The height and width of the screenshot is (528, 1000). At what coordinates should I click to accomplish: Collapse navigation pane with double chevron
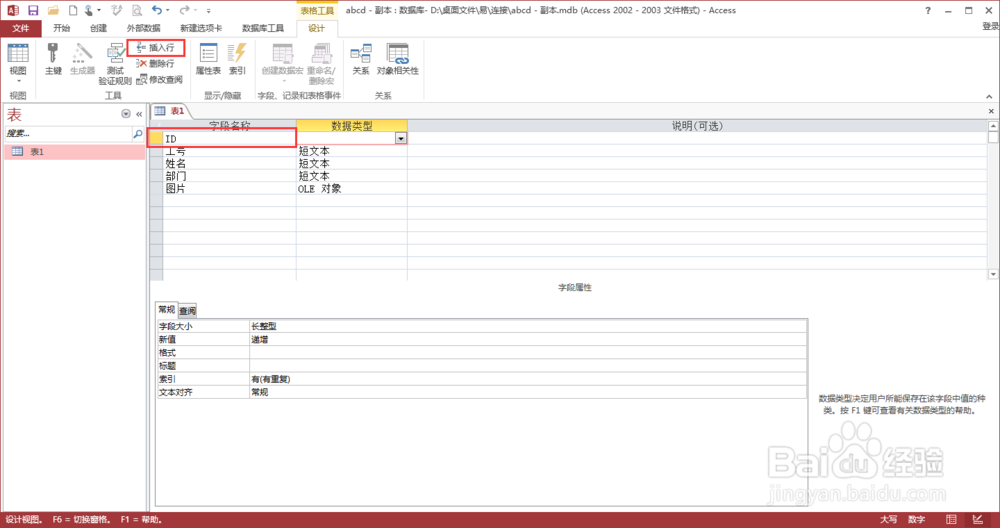(139, 114)
